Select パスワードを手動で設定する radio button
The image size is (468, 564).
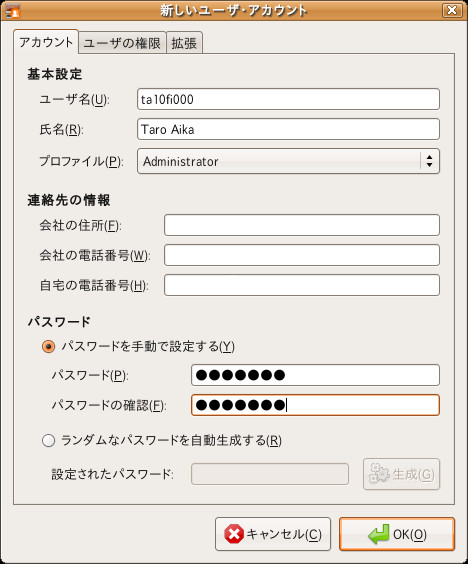pos(49,347)
